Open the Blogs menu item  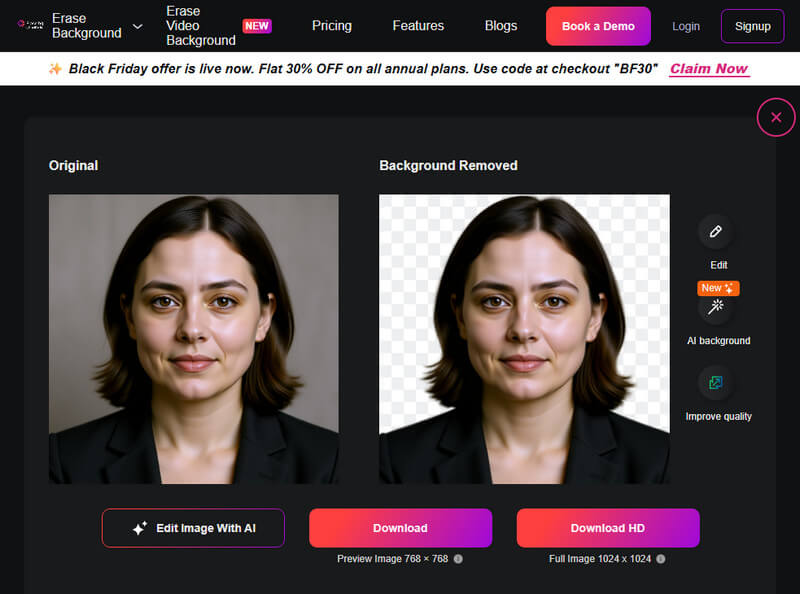(x=500, y=26)
